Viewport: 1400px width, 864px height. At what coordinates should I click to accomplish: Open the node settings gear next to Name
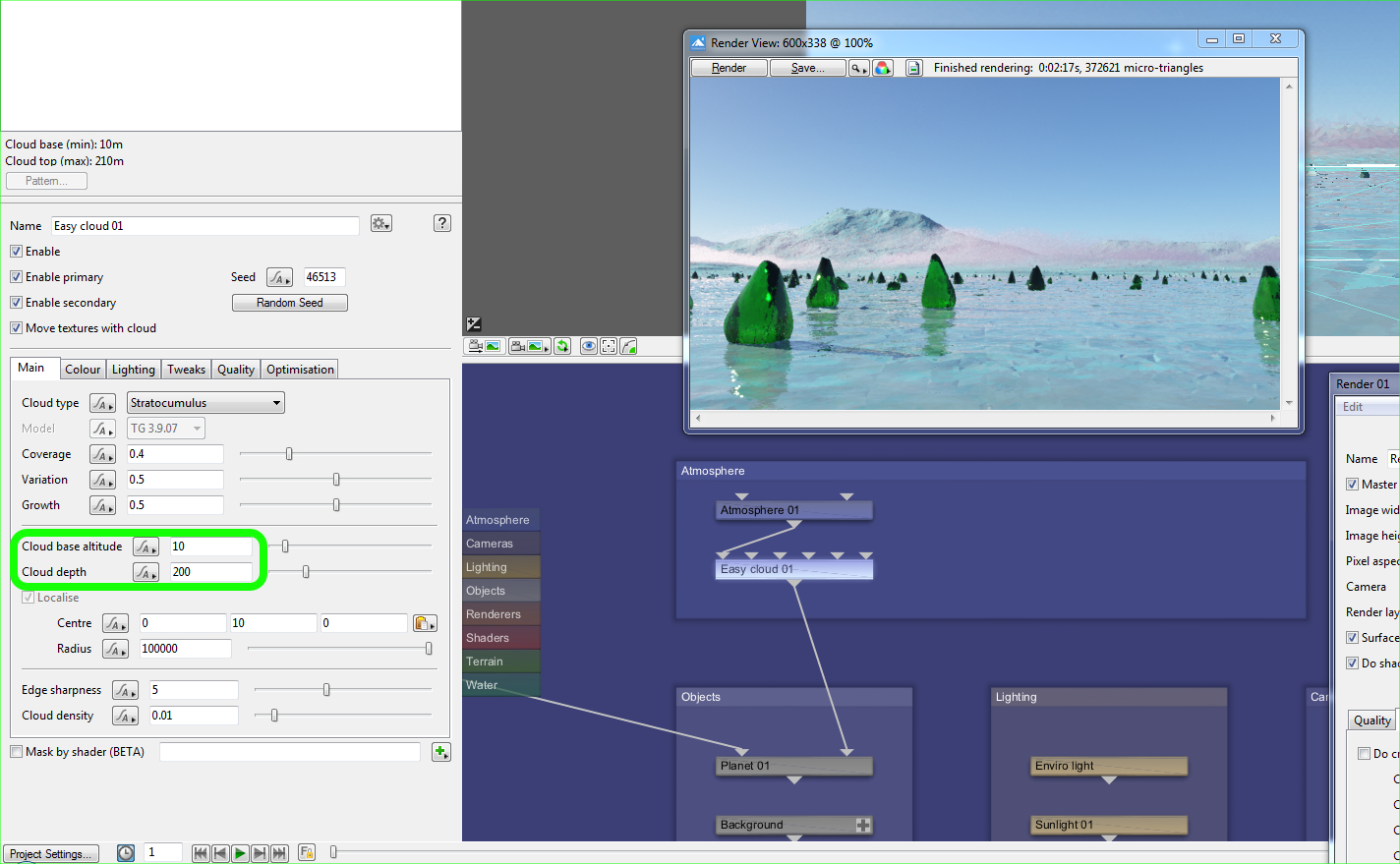point(380,224)
